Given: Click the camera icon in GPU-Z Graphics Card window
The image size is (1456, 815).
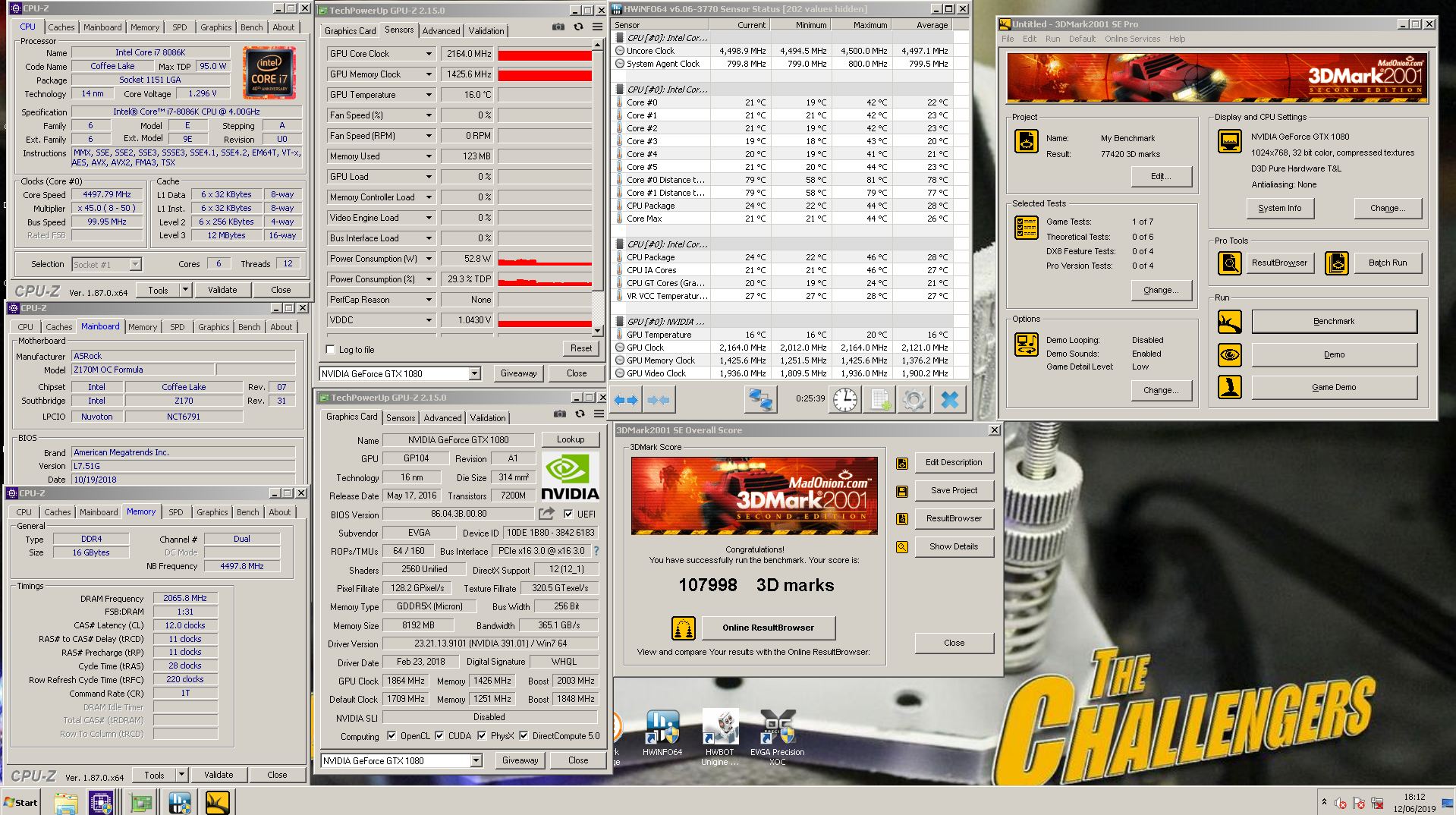Looking at the screenshot, I should [x=559, y=414].
